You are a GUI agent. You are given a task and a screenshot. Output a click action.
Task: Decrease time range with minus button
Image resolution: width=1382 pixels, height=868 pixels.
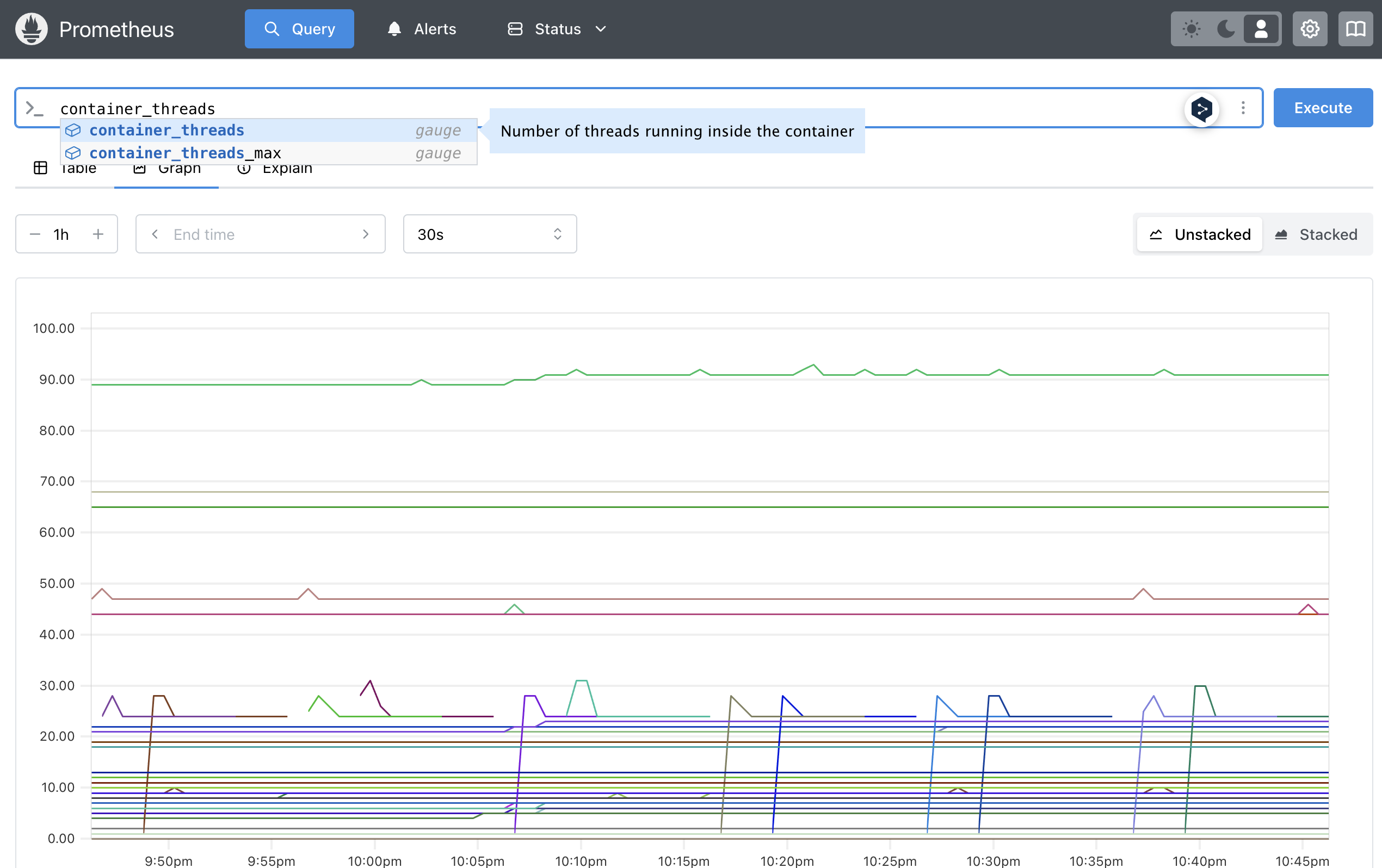click(x=35, y=234)
